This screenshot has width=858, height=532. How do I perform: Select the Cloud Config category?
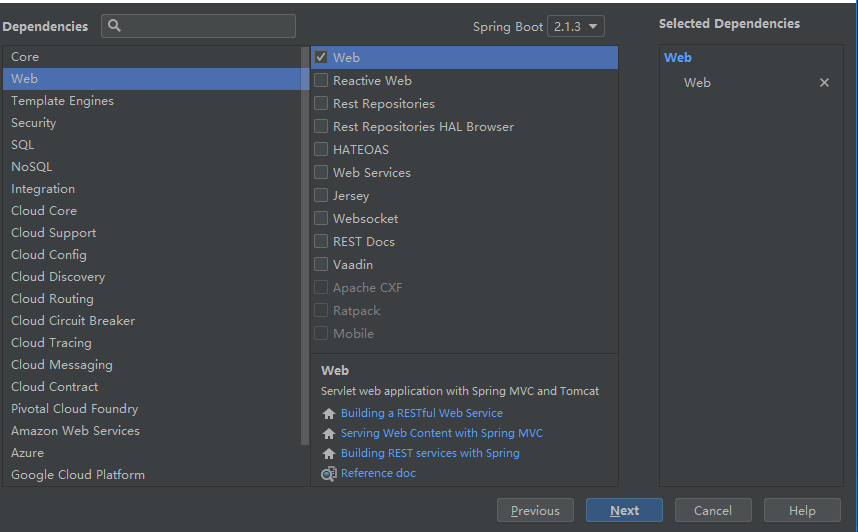point(152,255)
